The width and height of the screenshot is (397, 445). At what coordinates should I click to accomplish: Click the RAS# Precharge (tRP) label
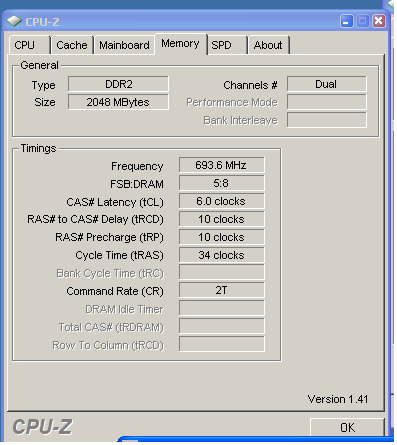point(109,237)
